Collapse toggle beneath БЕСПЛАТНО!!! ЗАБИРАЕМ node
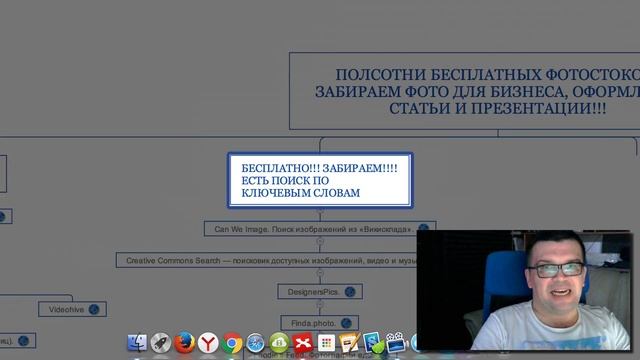The width and height of the screenshot is (640, 360). pos(320,210)
